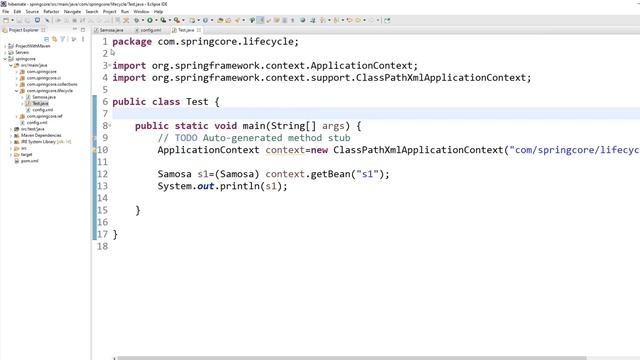Image resolution: width=640 pixels, height=360 pixels.
Task: Open the Coverage dropdown arrow
Action: [169, 20]
